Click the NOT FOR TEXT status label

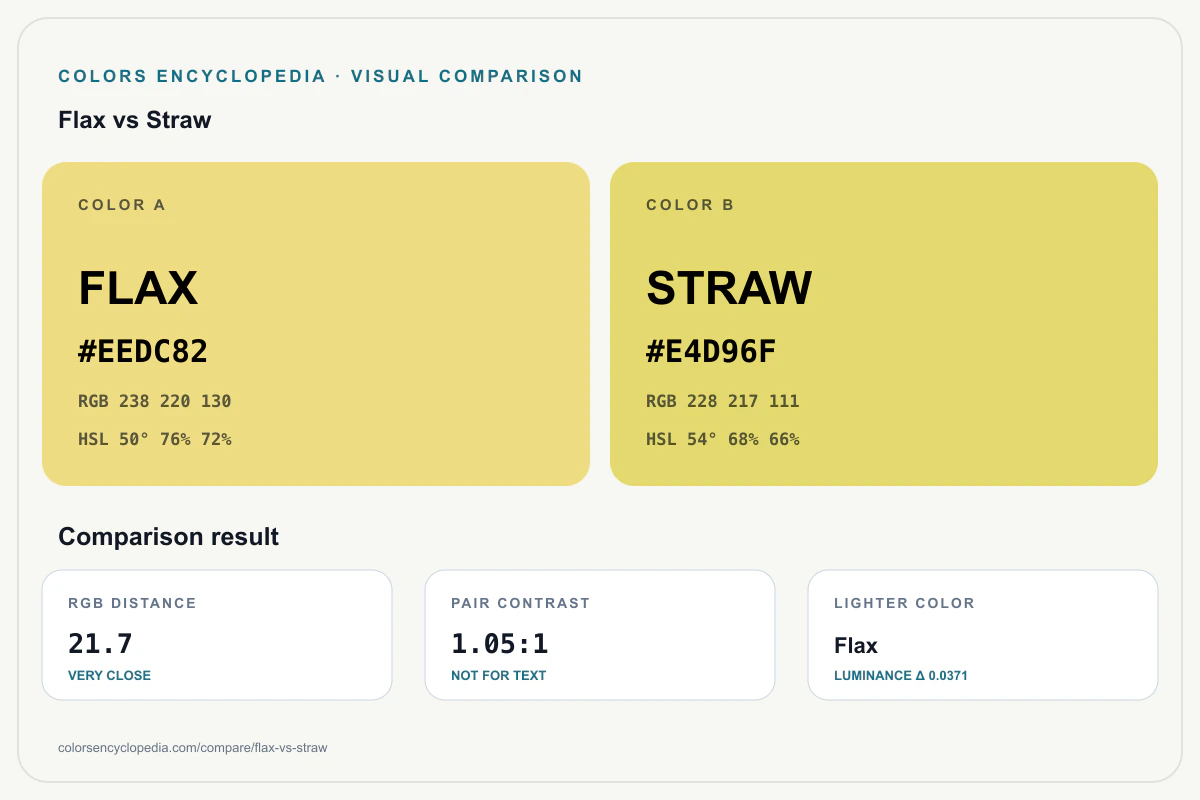499,675
